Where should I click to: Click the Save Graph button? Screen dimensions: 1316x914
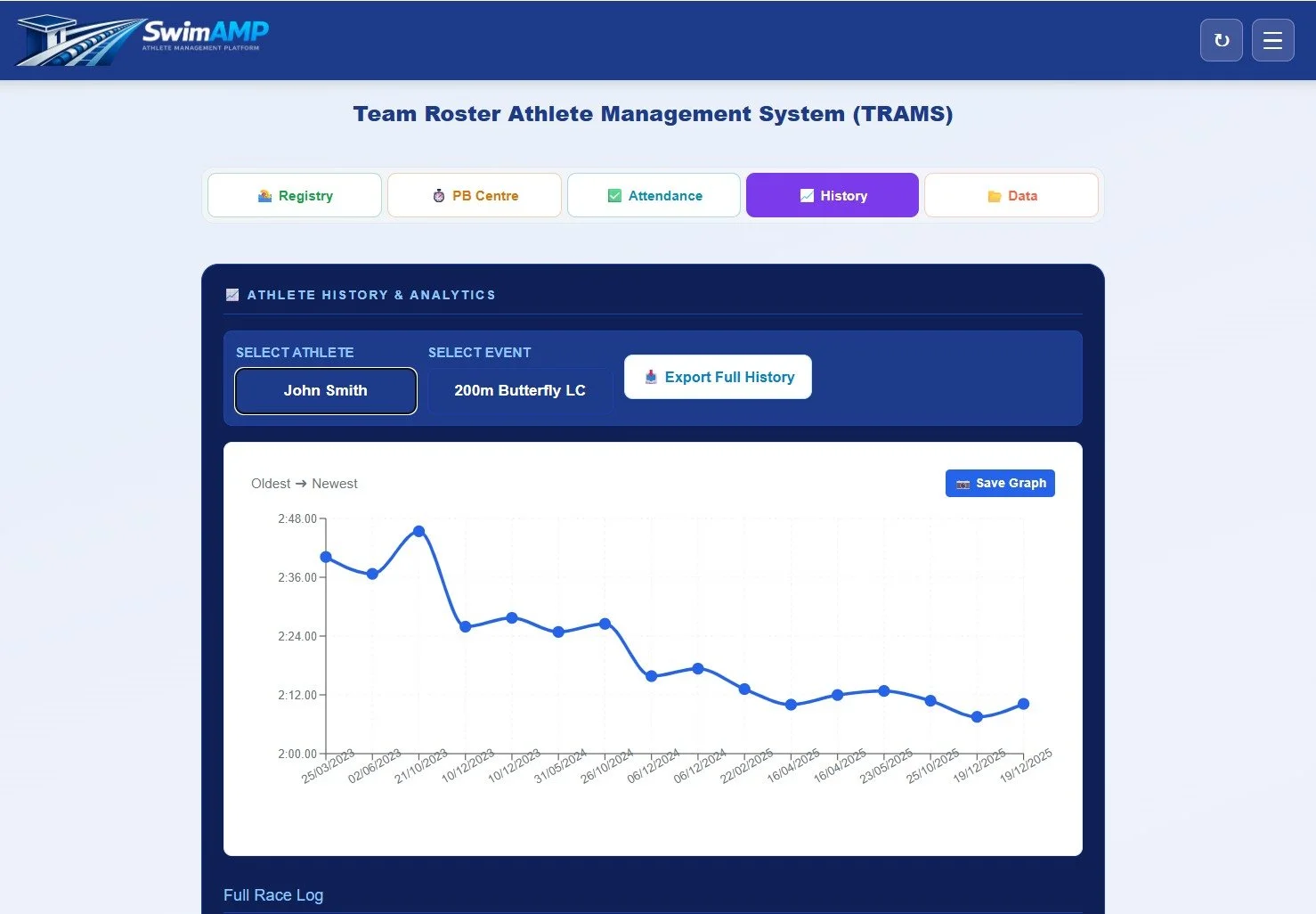pos(1000,483)
